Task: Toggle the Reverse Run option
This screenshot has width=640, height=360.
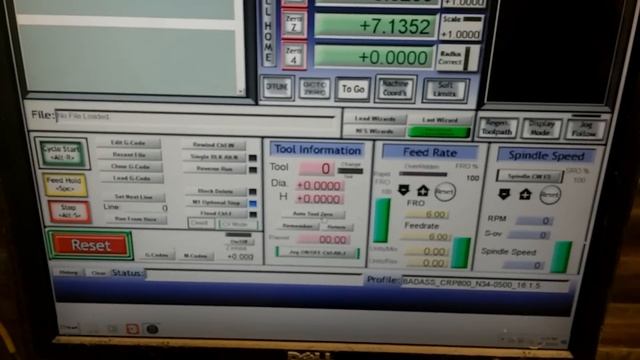Action: [x=214, y=169]
